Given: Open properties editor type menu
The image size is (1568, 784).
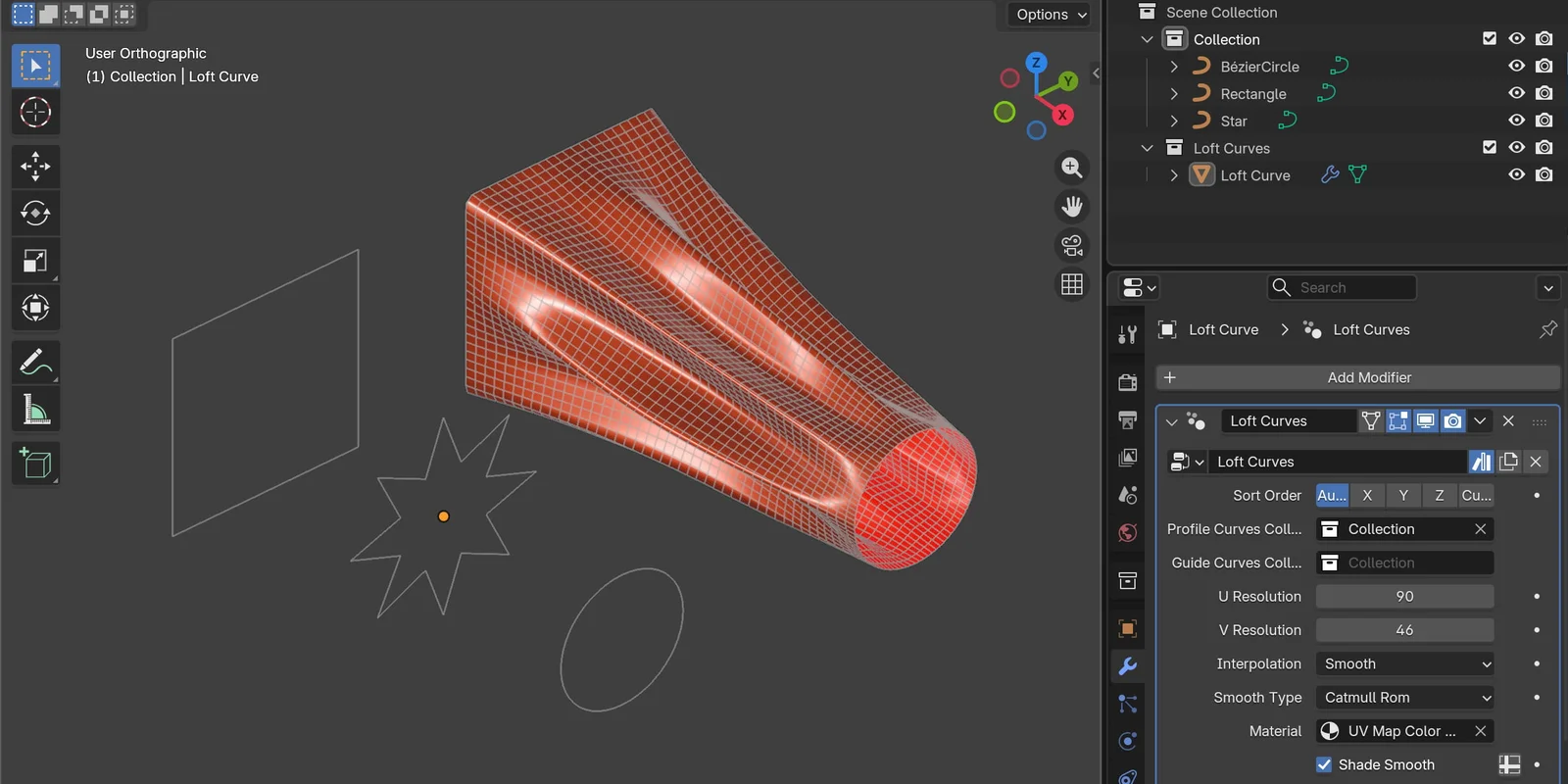Looking at the screenshot, I should (1137, 287).
